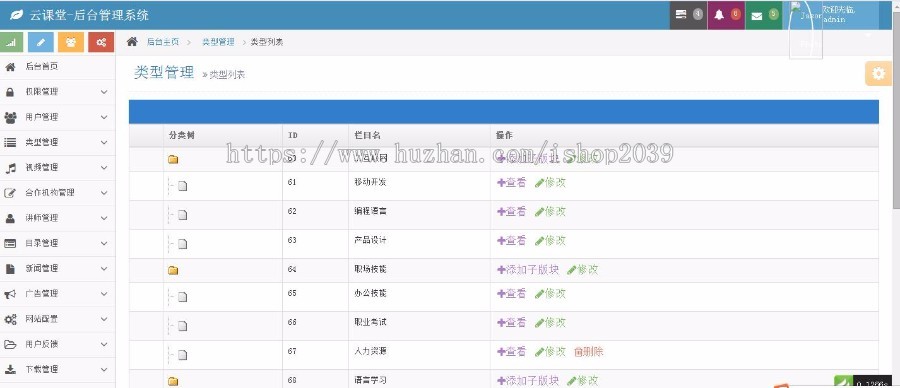This screenshot has height=388, width=900.
Task: Click the music note icon for 视频管理
Action: pos(10,168)
